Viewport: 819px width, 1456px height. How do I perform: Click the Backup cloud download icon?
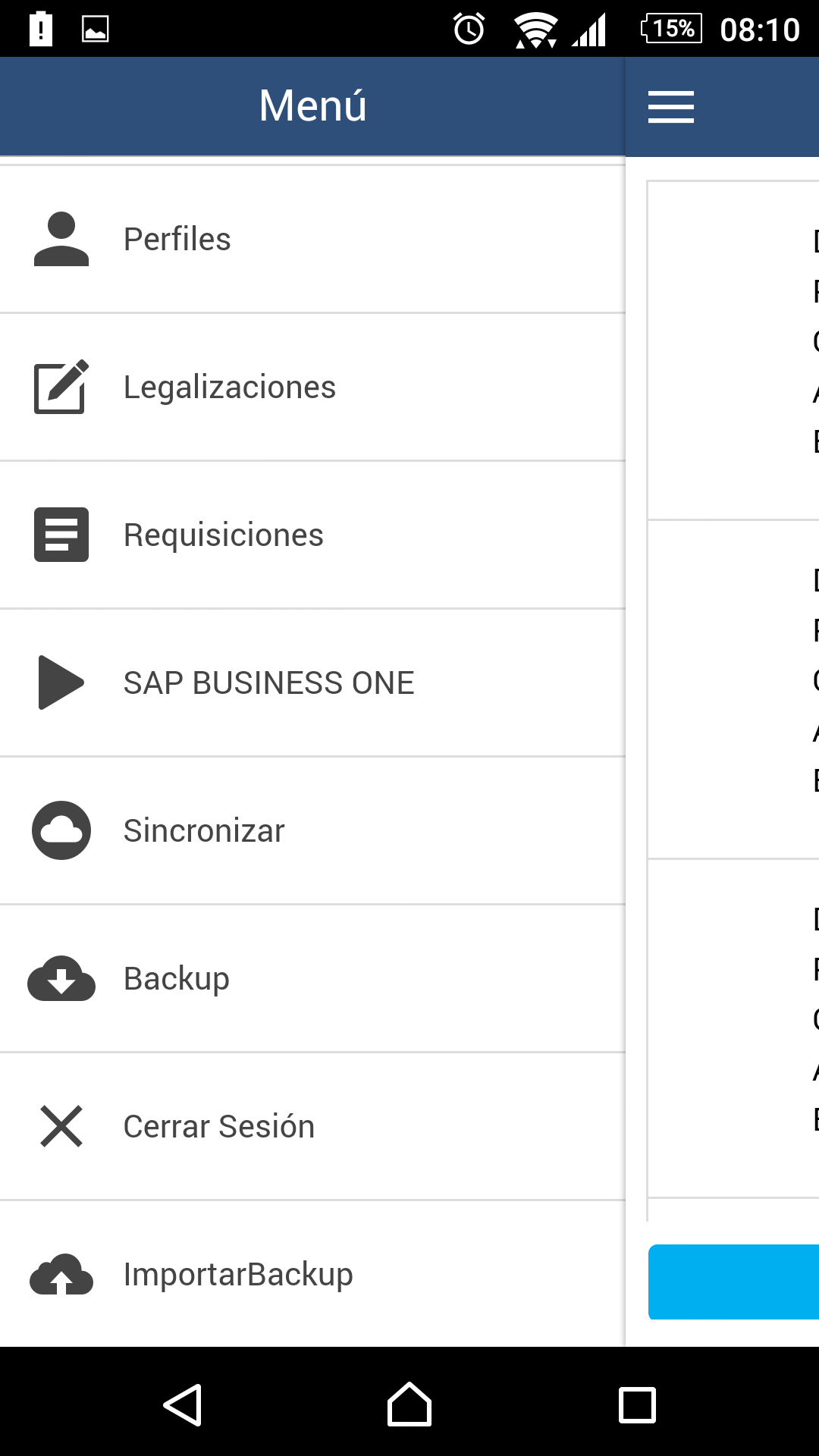tap(61, 978)
